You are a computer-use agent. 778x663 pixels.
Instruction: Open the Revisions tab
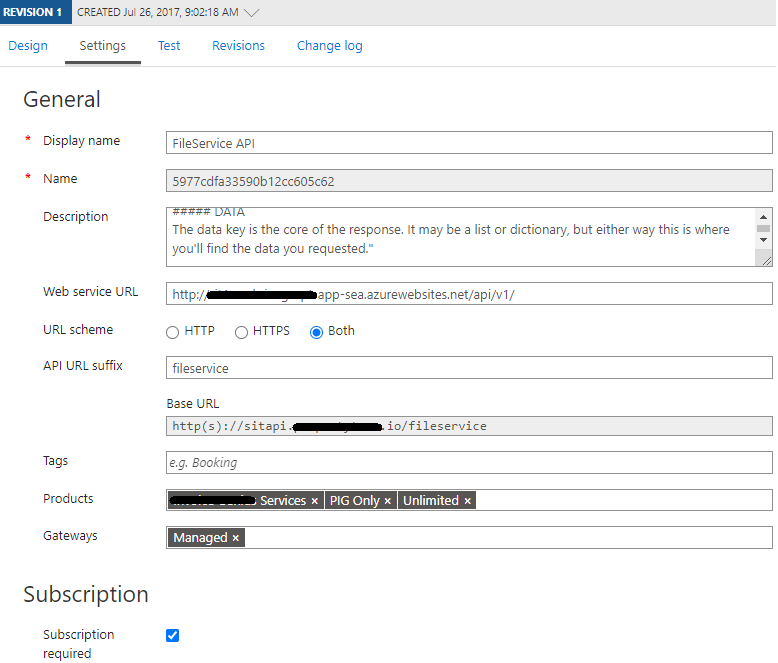tap(238, 46)
